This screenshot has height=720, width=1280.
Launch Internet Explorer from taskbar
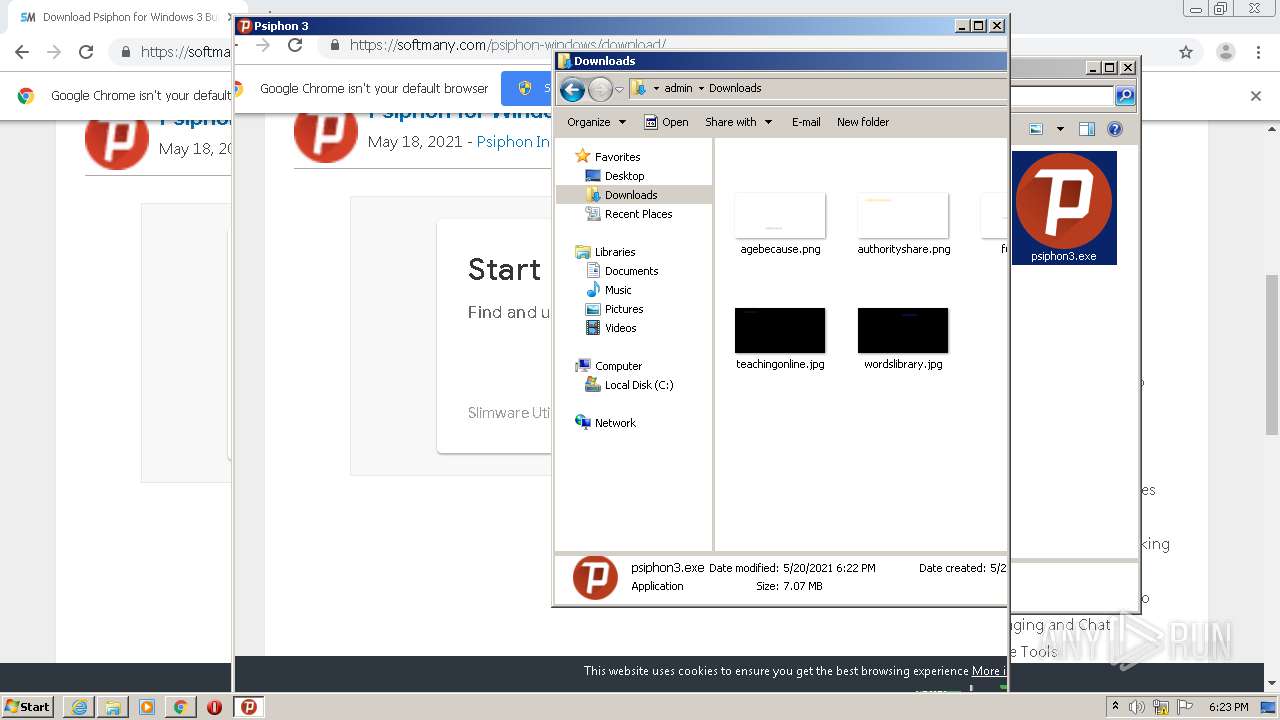pos(79,707)
